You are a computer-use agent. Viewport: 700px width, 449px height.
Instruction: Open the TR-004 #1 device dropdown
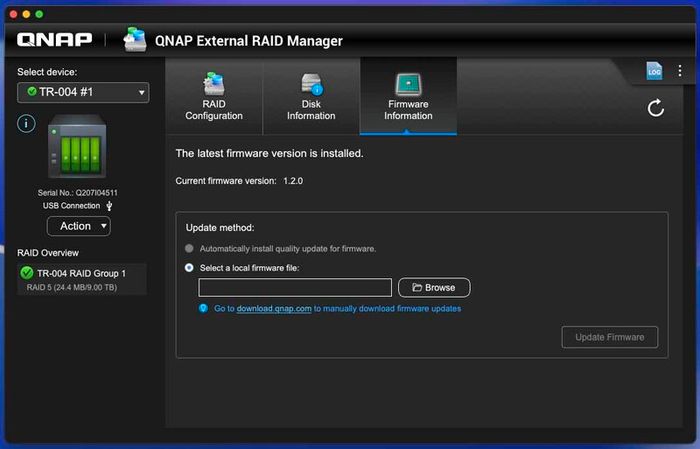(x=83, y=92)
